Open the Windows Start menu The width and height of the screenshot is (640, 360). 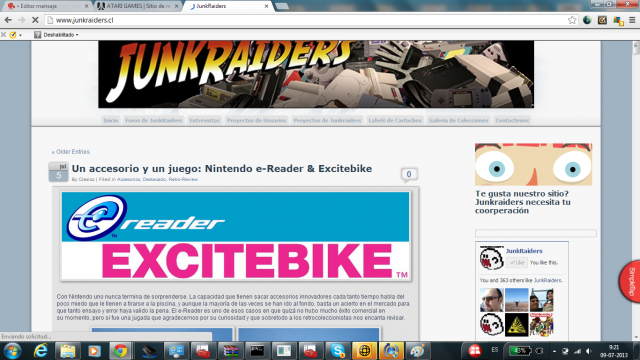(13, 351)
